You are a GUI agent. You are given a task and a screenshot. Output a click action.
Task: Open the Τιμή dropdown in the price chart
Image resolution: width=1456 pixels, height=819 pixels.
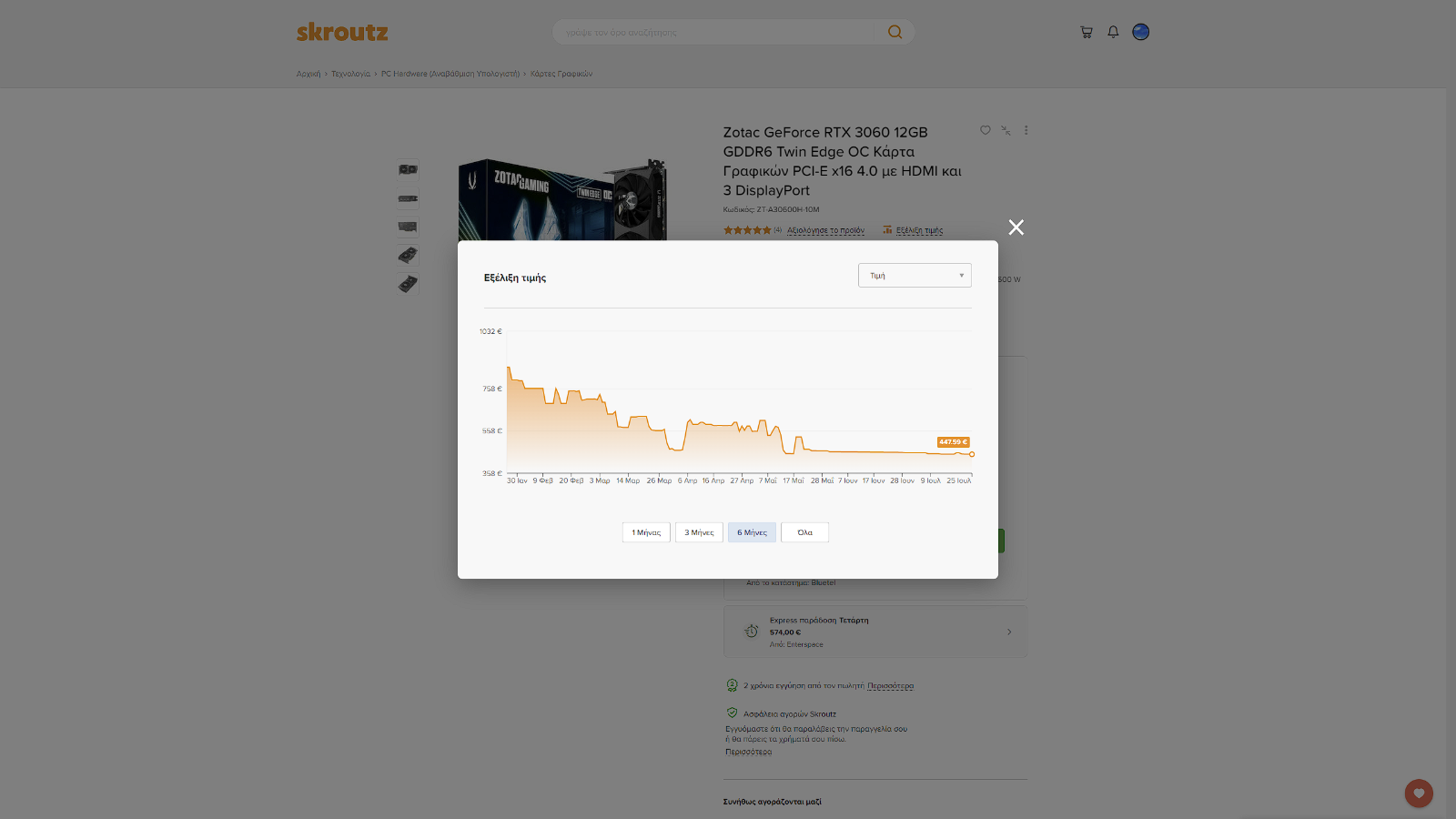tap(915, 276)
